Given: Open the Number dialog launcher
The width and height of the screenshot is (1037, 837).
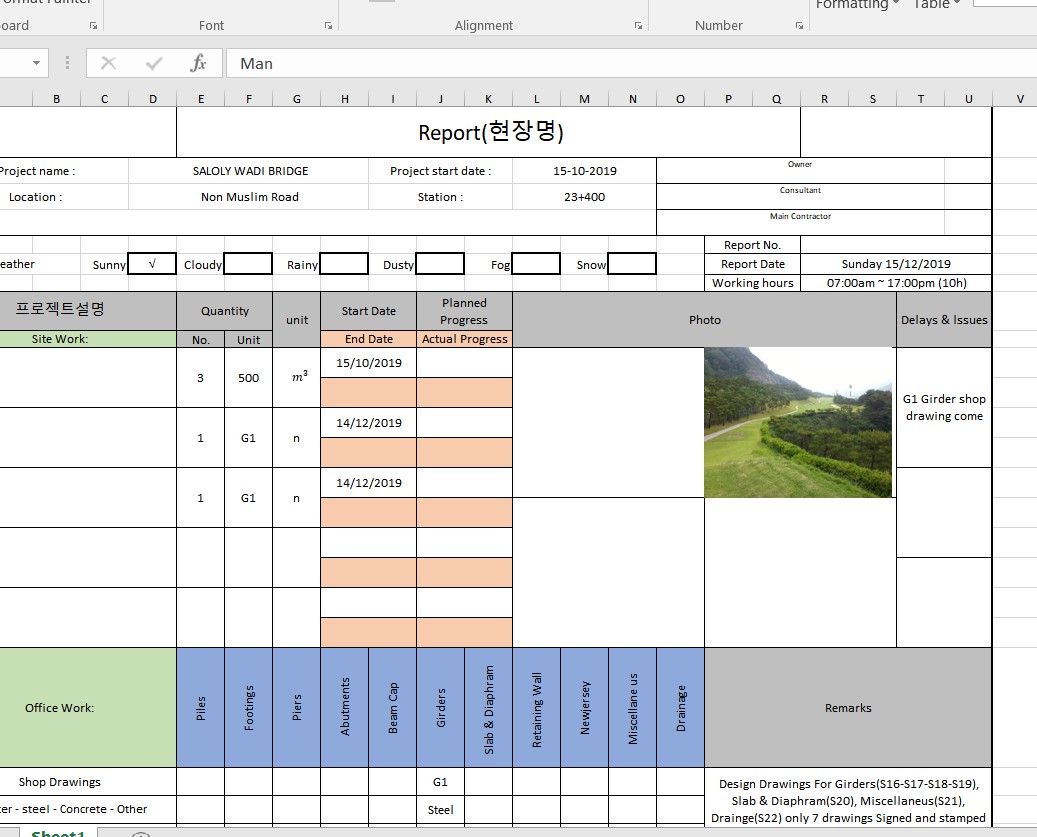Looking at the screenshot, I should click(800, 26).
